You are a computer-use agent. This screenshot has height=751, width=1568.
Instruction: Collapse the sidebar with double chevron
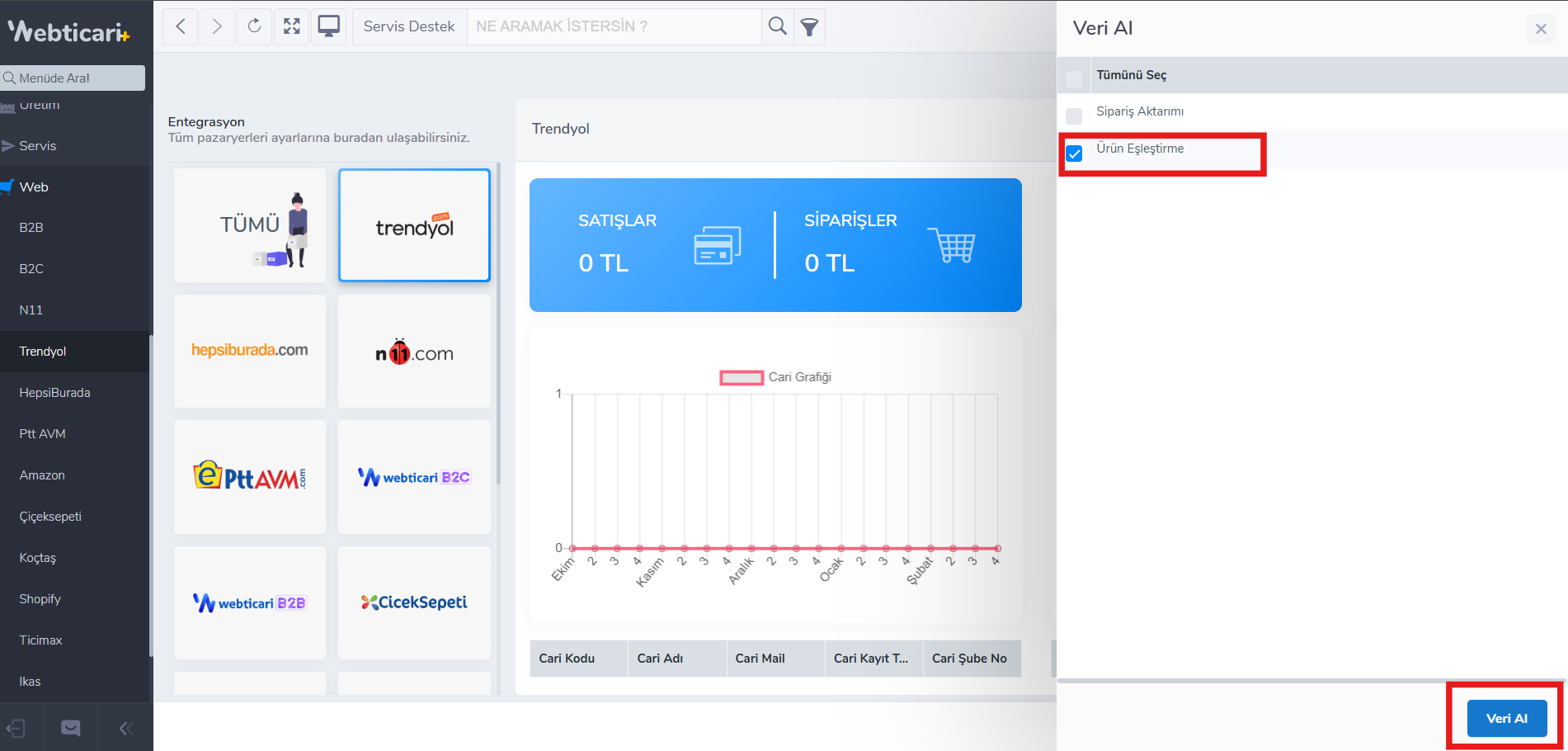click(126, 728)
